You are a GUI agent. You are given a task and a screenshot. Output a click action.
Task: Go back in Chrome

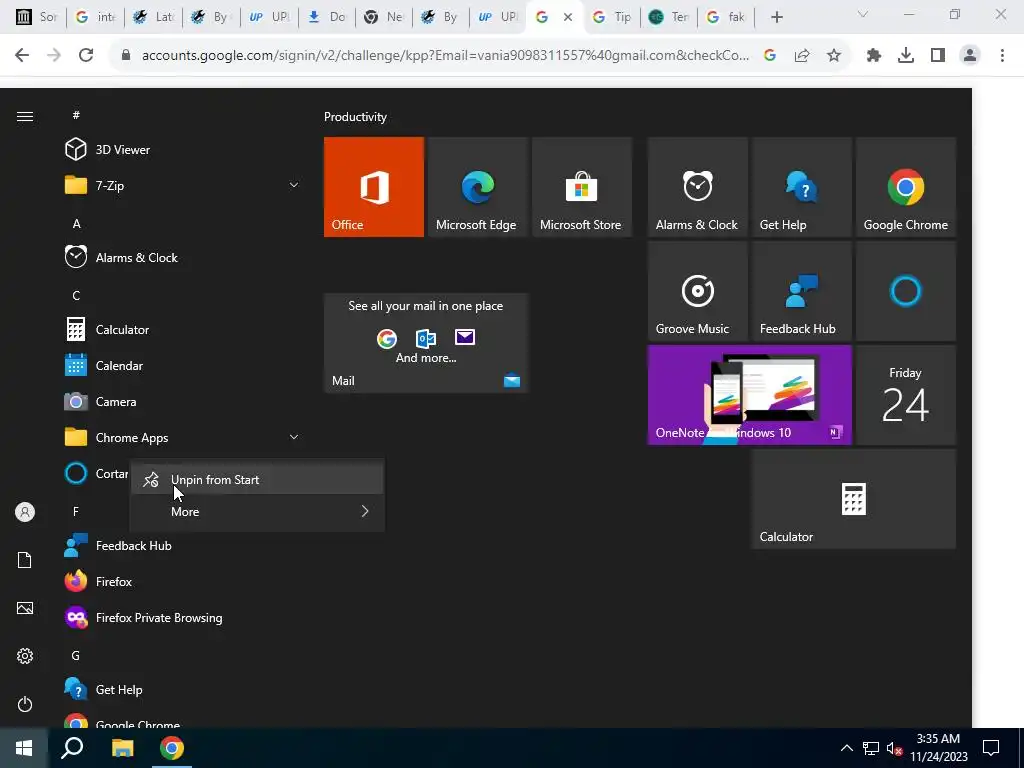[22, 56]
